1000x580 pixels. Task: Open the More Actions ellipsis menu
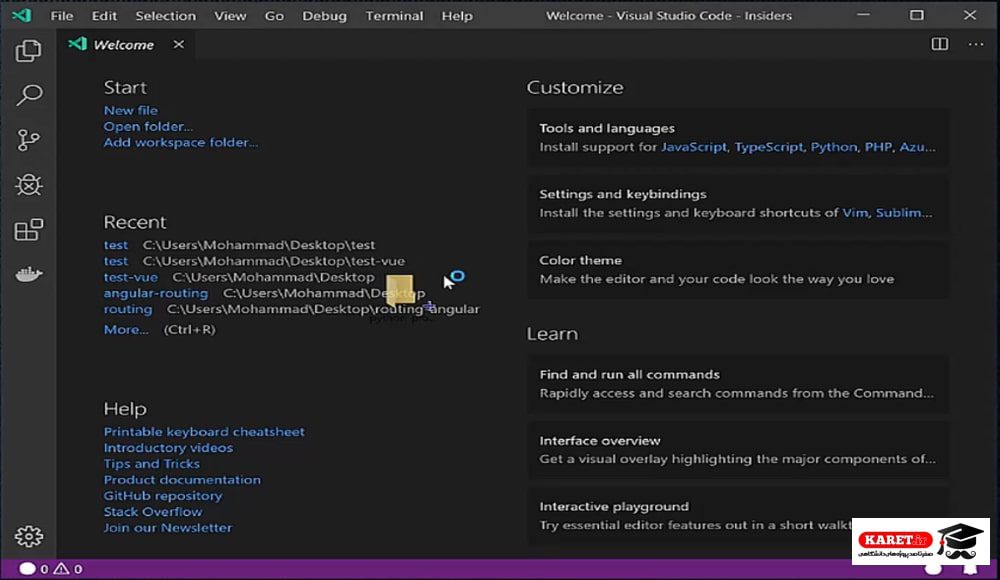pyautogui.click(x=976, y=44)
